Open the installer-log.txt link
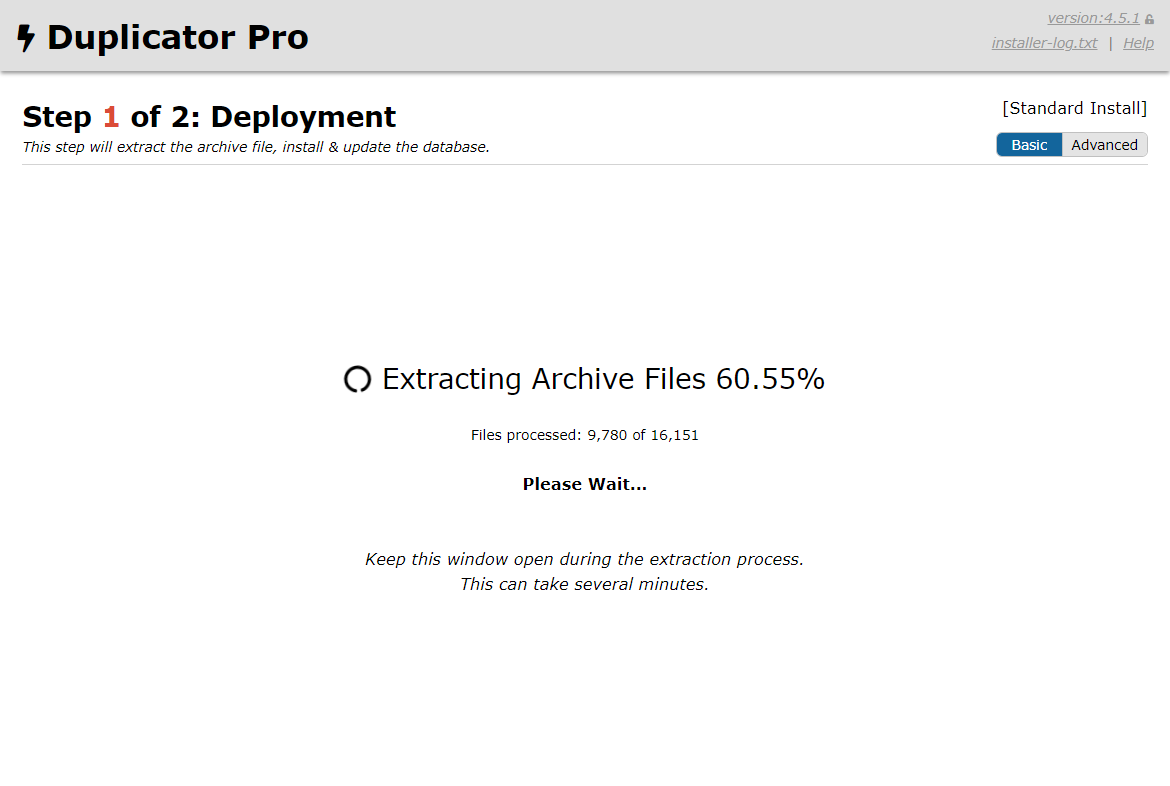The image size is (1170, 786). (x=1044, y=43)
